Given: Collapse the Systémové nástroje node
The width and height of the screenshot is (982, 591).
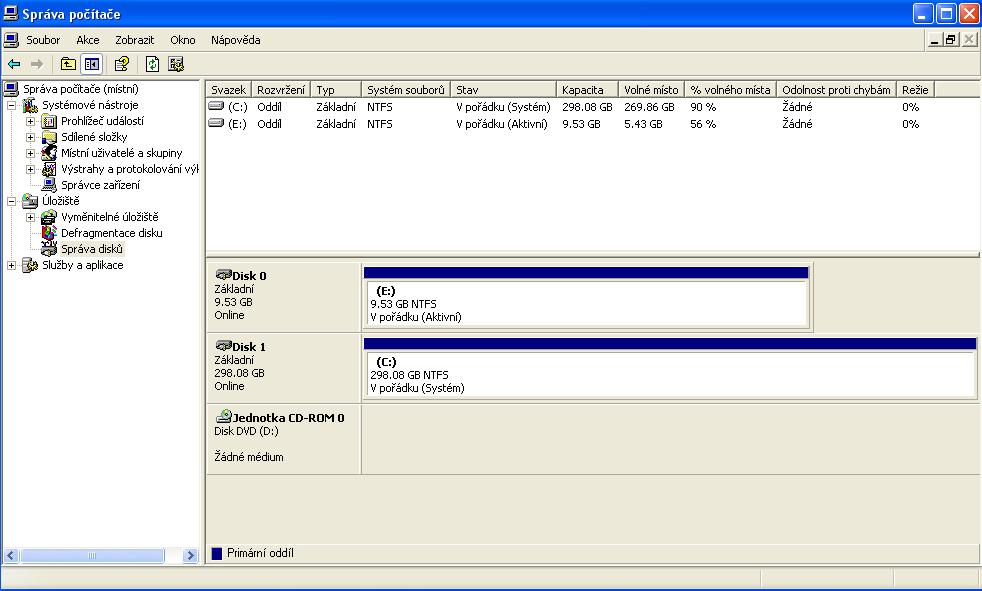Looking at the screenshot, I should click(12, 105).
